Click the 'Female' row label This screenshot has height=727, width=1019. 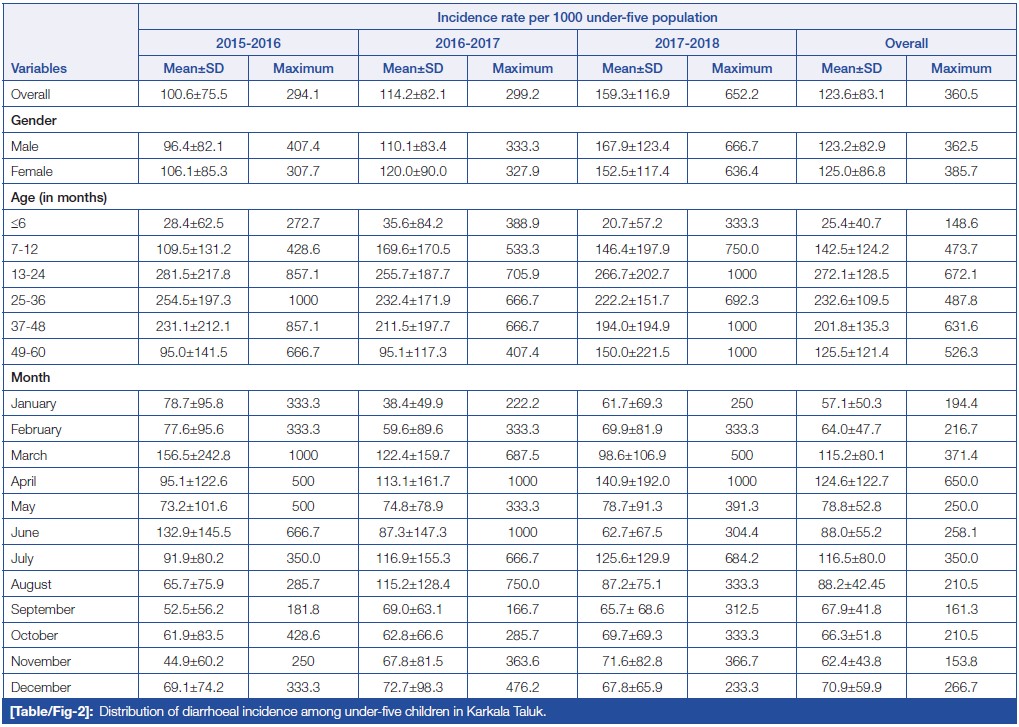(32, 172)
